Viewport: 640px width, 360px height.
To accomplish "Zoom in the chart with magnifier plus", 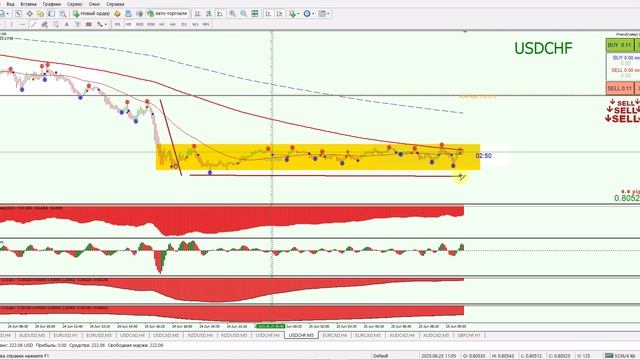I will coord(232,13).
